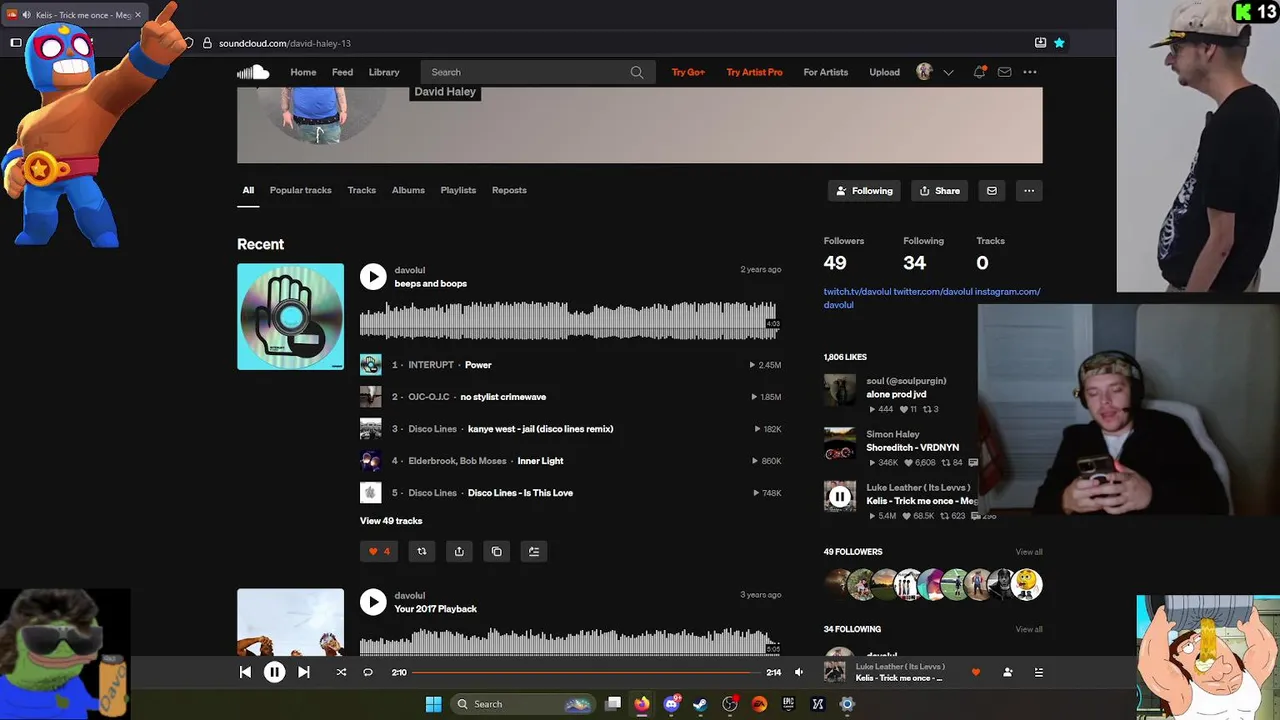Image resolution: width=1280 pixels, height=720 pixels.
Task: Follow artist icon in player bar
Action: (x=1008, y=672)
